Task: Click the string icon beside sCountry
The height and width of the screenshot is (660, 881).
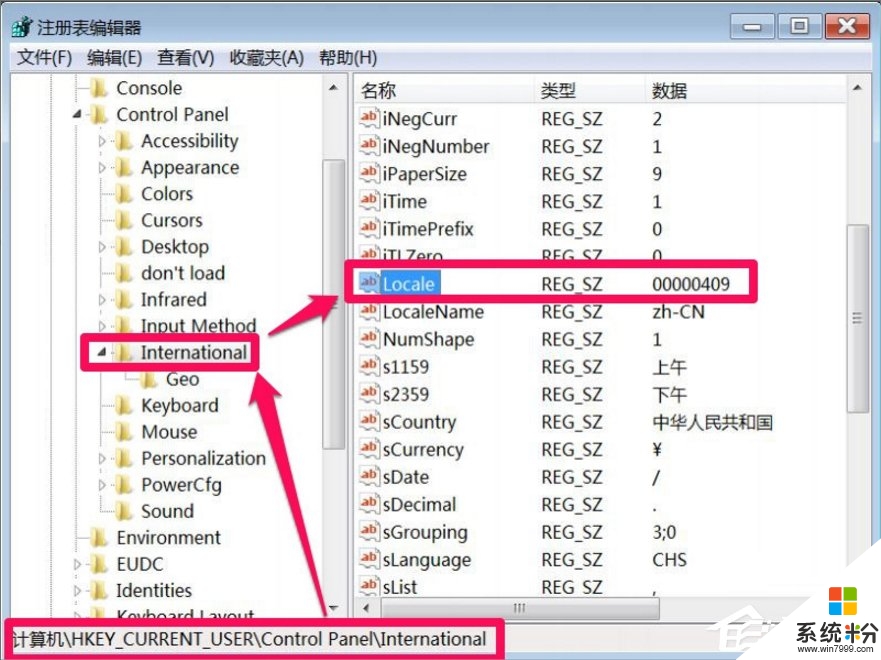Action: click(x=369, y=422)
